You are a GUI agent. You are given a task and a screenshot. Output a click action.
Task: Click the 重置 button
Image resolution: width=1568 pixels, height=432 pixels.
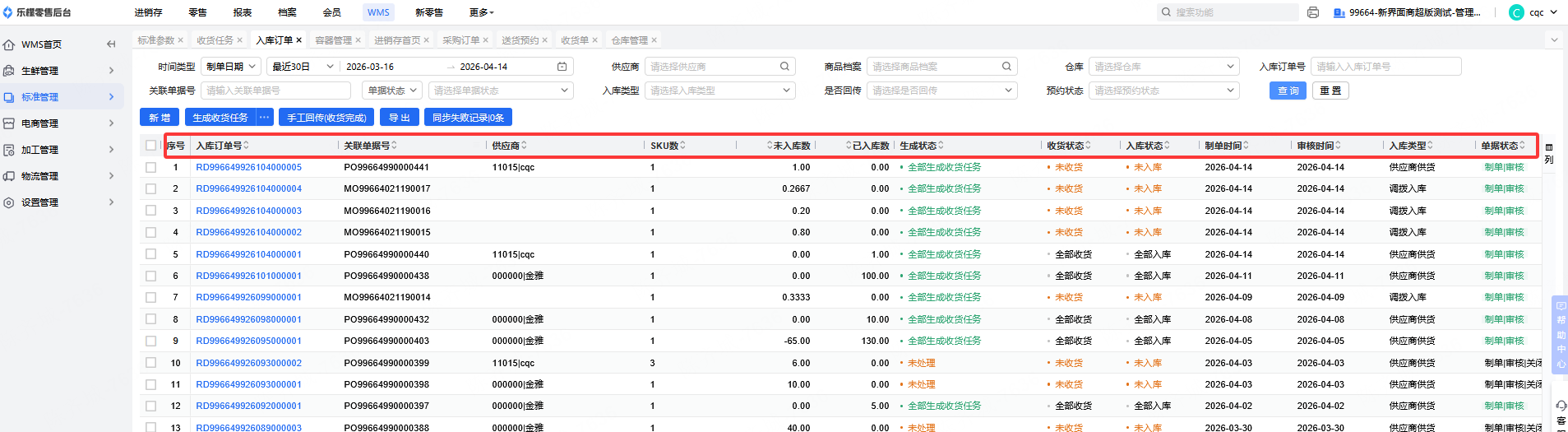coord(1330,91)
